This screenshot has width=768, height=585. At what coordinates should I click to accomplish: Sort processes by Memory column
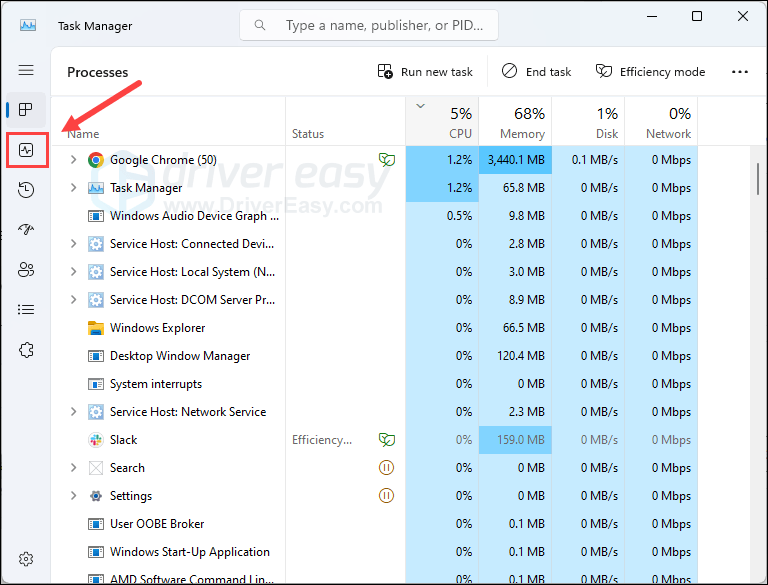(x=515, y=122)
